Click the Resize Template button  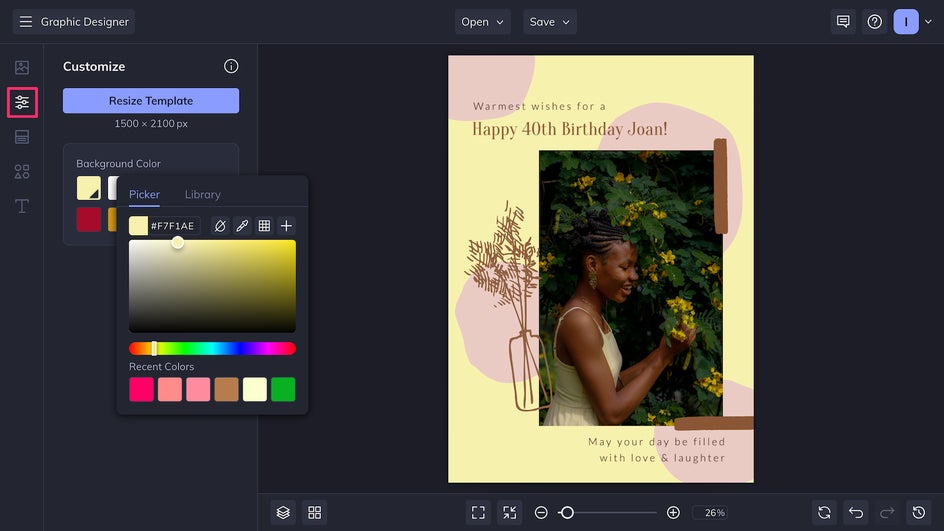coord(151,101)
